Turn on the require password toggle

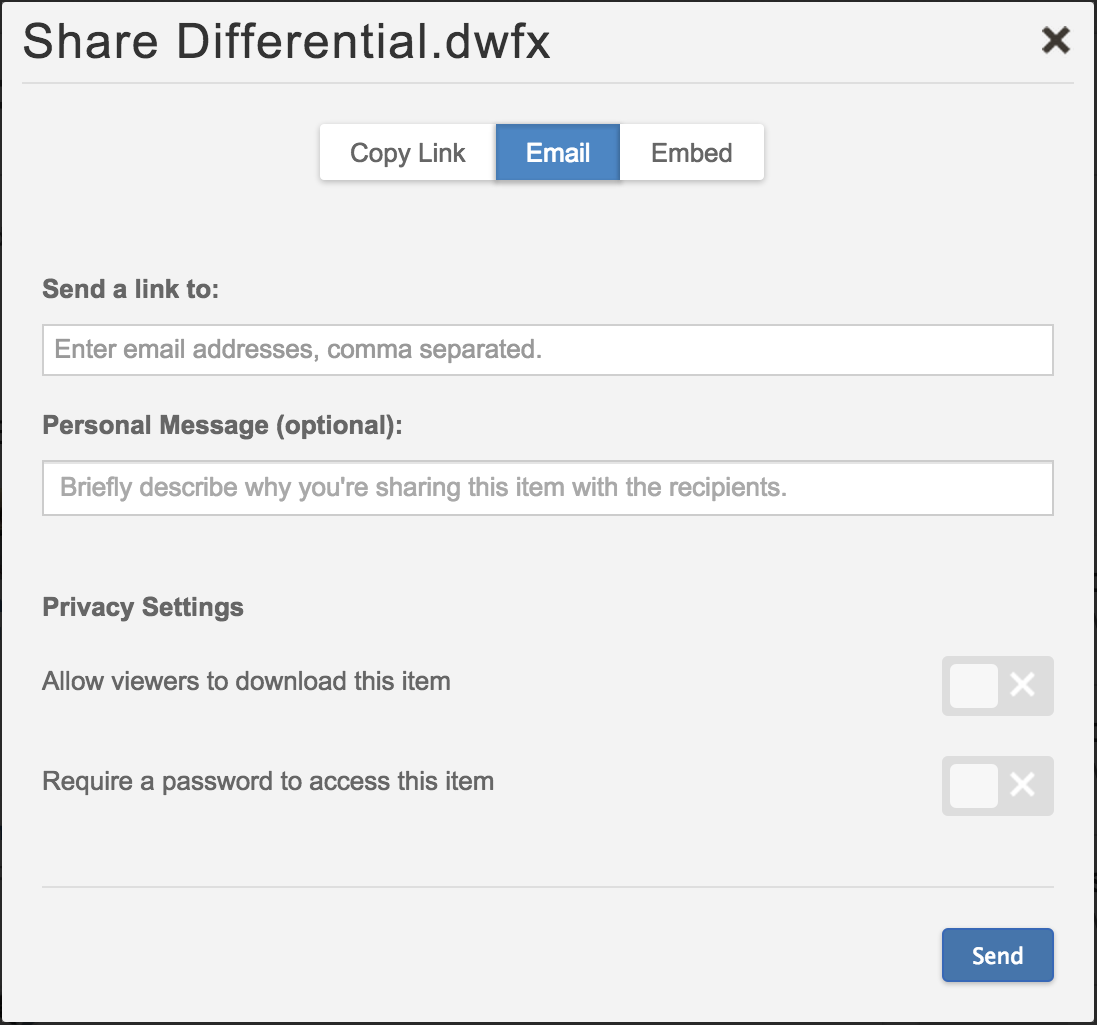[997, 786]
